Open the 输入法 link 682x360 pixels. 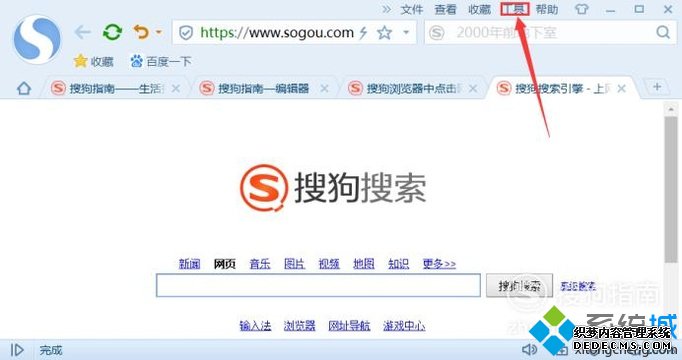[255, 325]
